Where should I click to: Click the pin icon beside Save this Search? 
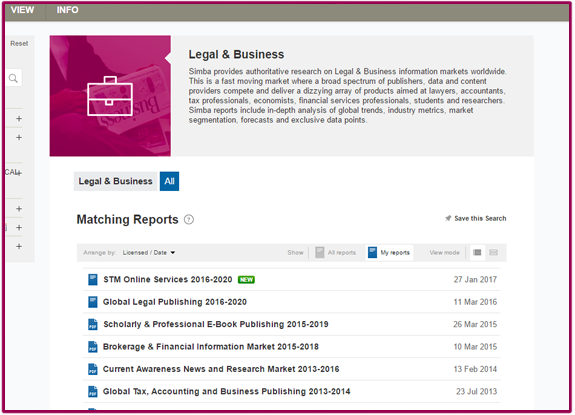[x=448, y=218]
